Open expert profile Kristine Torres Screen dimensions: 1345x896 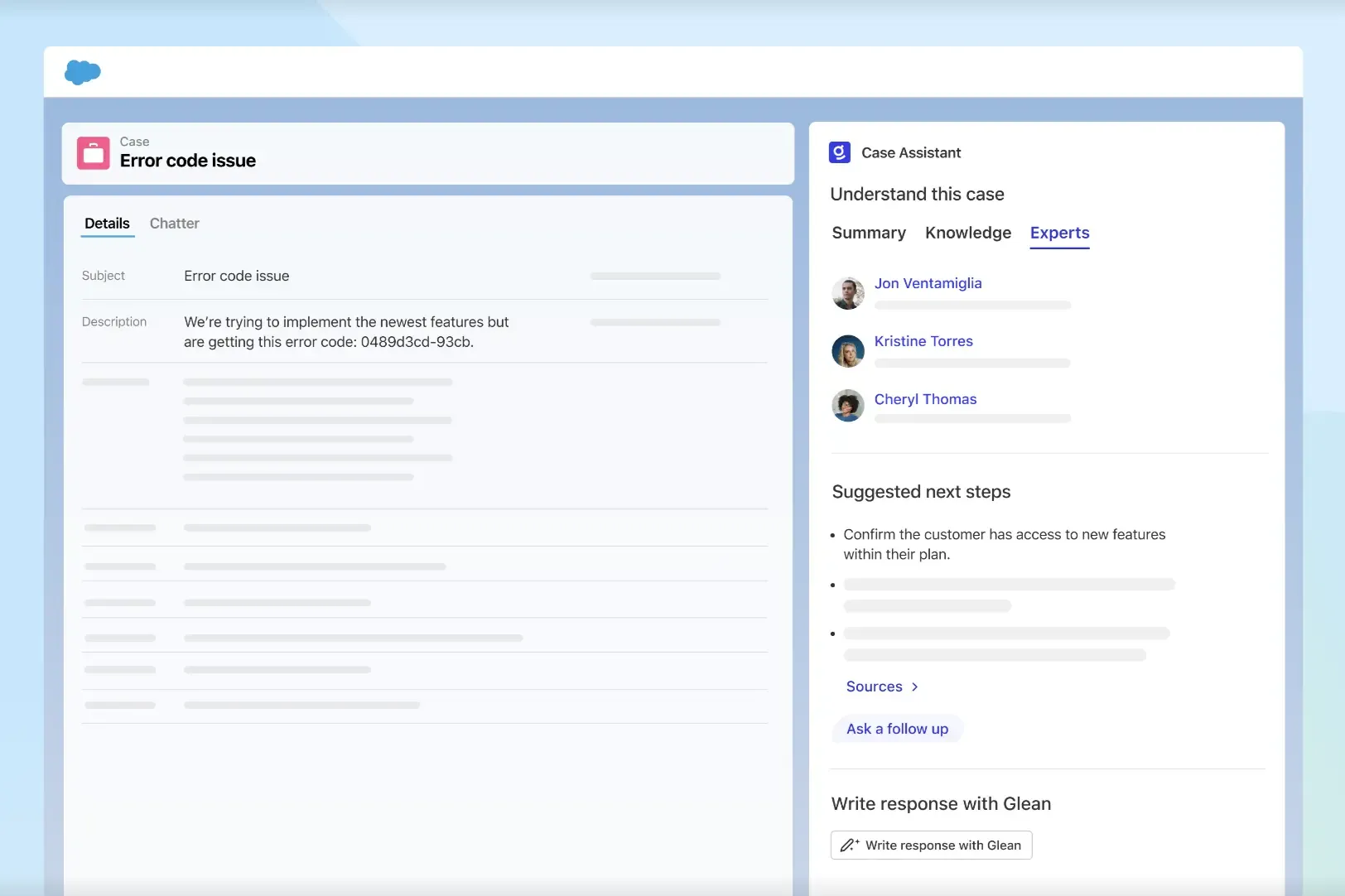click(x=923, y=341)
